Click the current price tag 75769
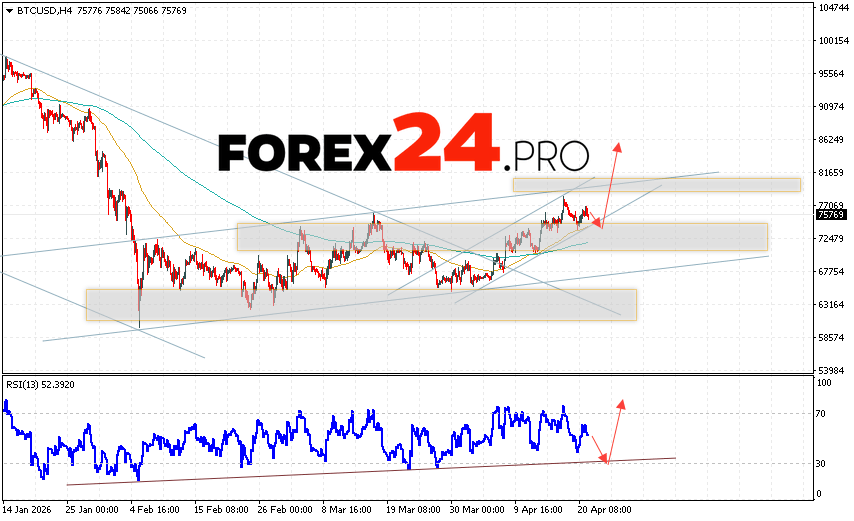The height and width of the screenshot is (521, 854). 829,214
